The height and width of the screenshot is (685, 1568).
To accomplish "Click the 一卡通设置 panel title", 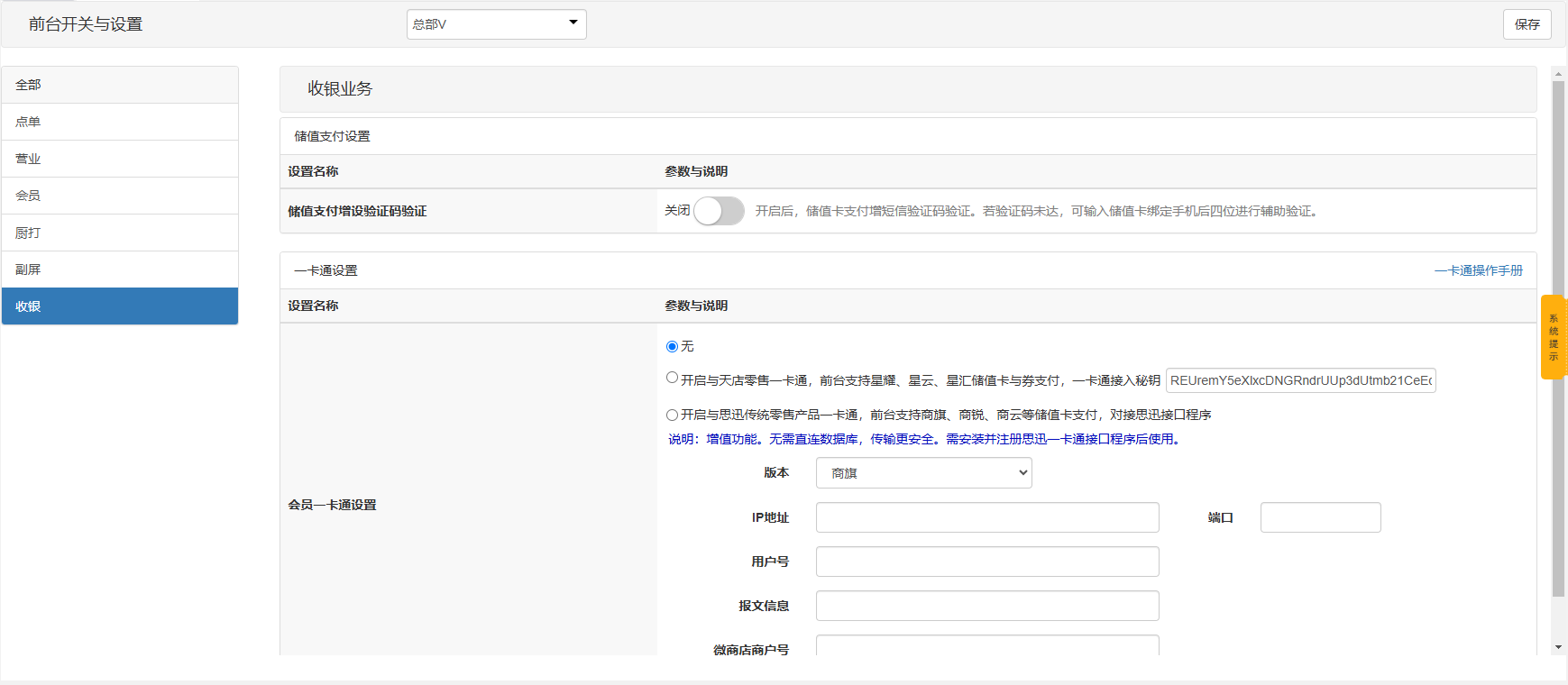I will click(x=326, y=270).
